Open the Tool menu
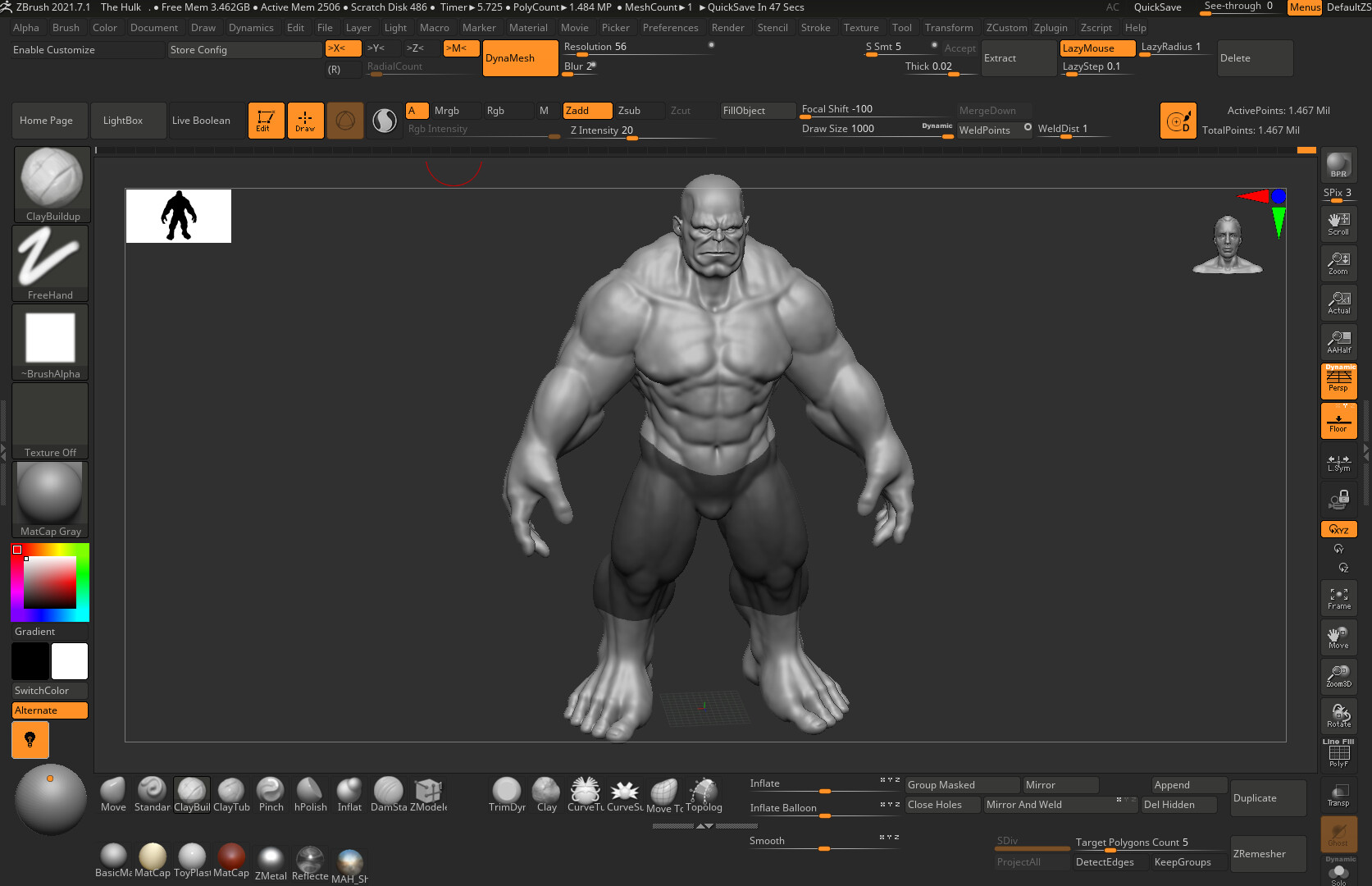Screen dimensions: 1372x886 click(x=901, y=27)
